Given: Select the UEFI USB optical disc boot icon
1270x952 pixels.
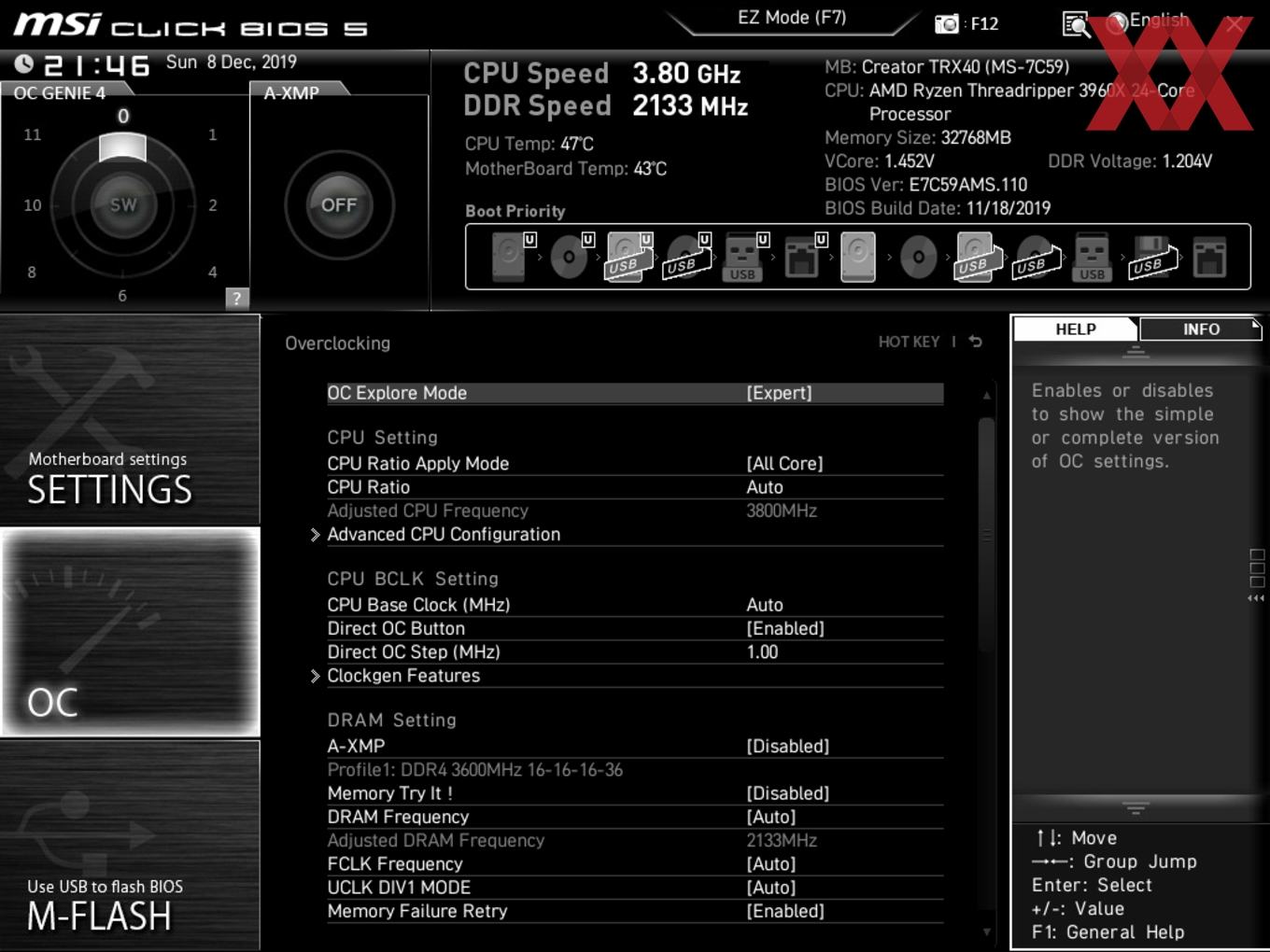Looking at the screenshot, I should pyautogui.click(x=687, y=256).
